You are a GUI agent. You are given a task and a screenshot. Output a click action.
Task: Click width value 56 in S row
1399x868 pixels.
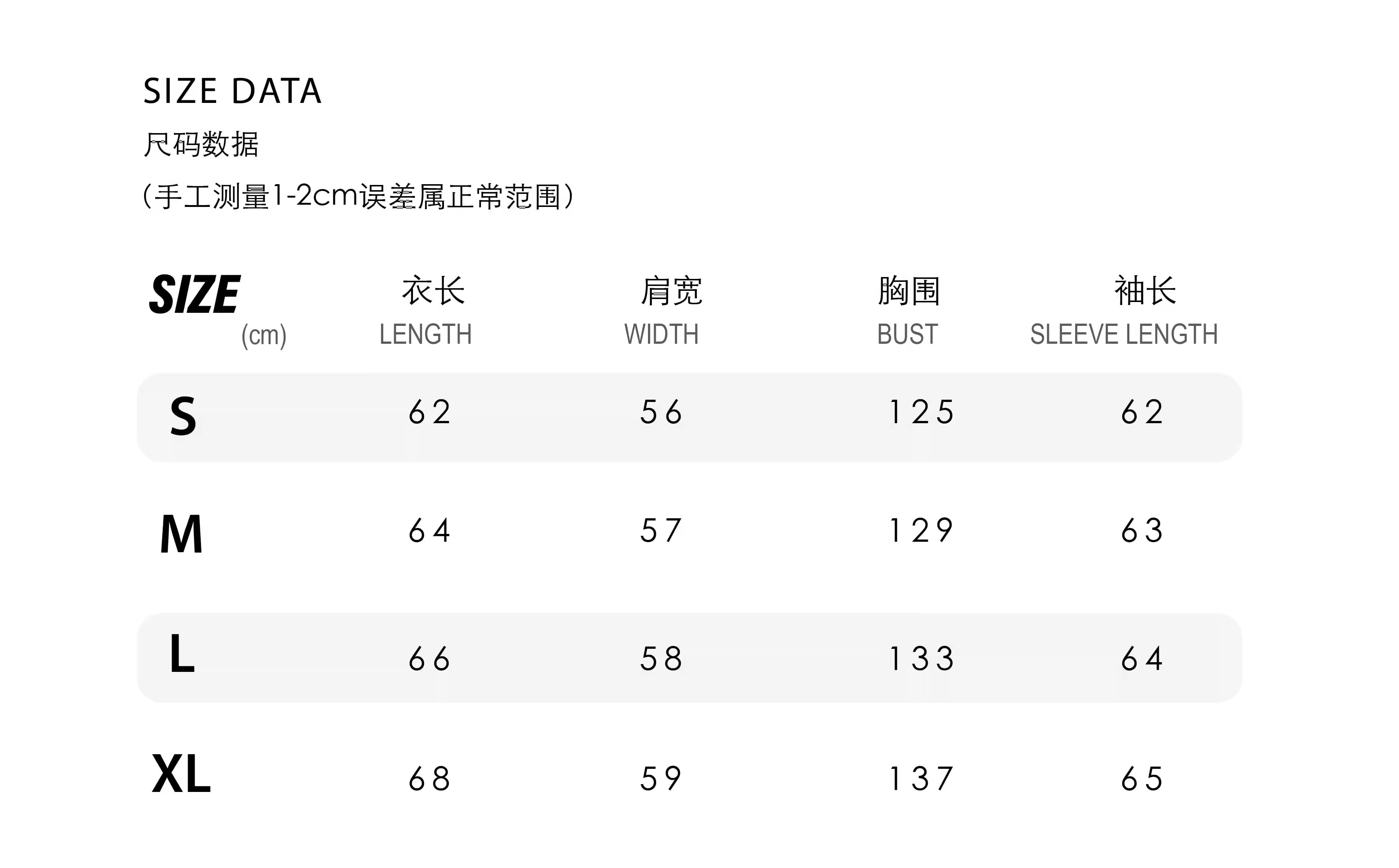pyautogui.click(x=661, y=412)
